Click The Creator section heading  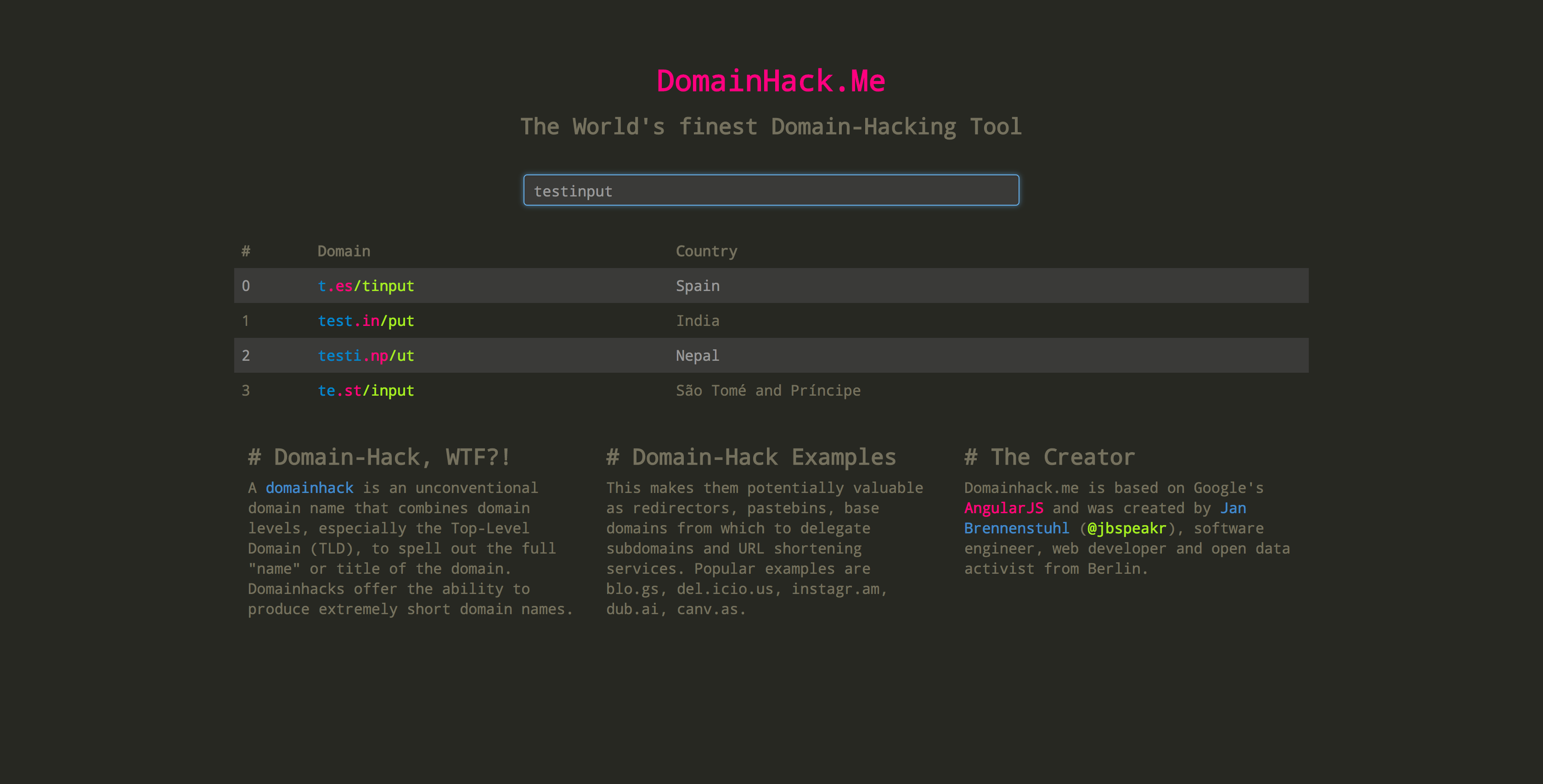coord(1049,457)
